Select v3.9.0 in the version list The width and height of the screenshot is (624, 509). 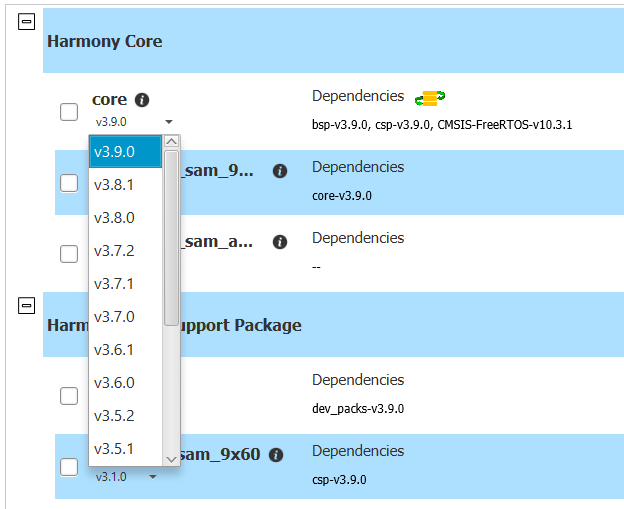tap(125, 152)
